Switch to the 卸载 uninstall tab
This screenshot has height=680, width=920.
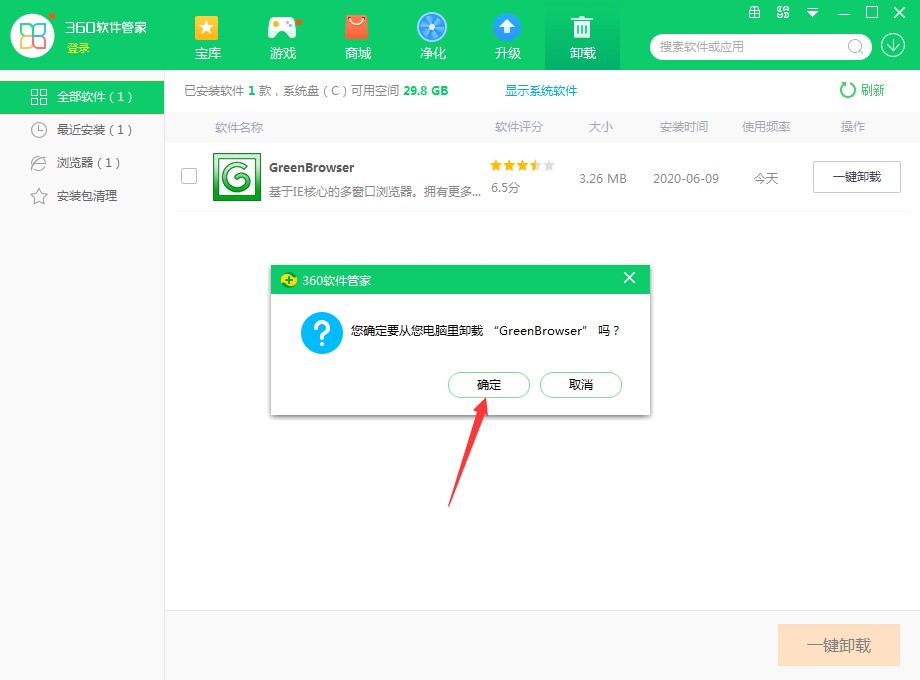(582, 35)
